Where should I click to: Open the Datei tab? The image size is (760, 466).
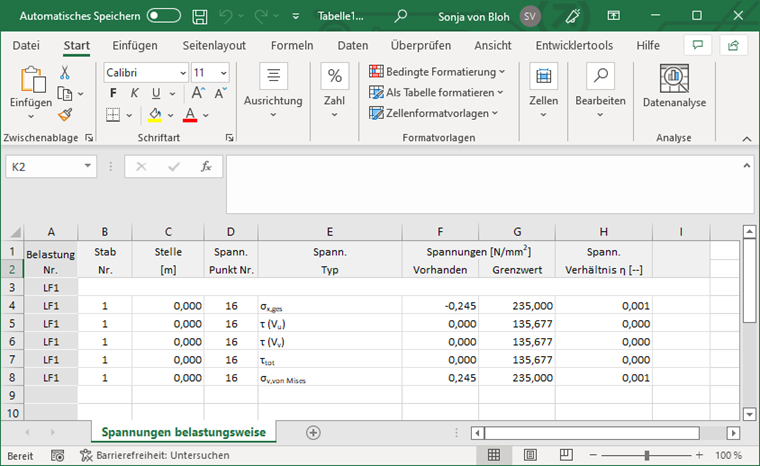click(26, 46)
